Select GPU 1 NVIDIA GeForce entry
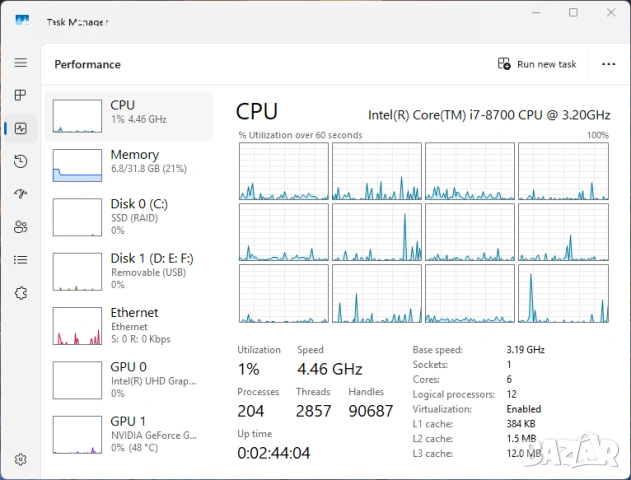 128,435
